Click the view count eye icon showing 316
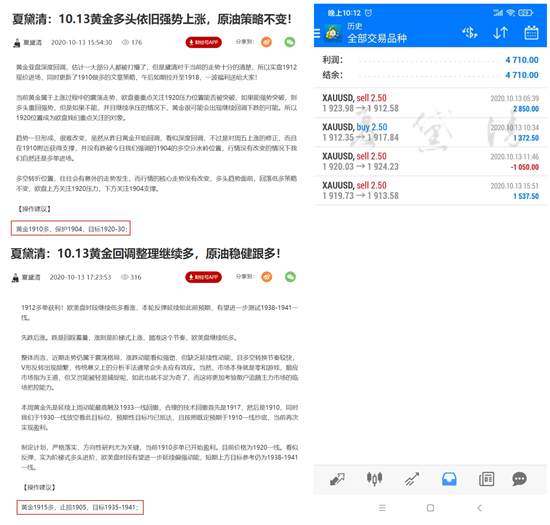Viewport: 550px width, 525px height. [x=125, y=277]
